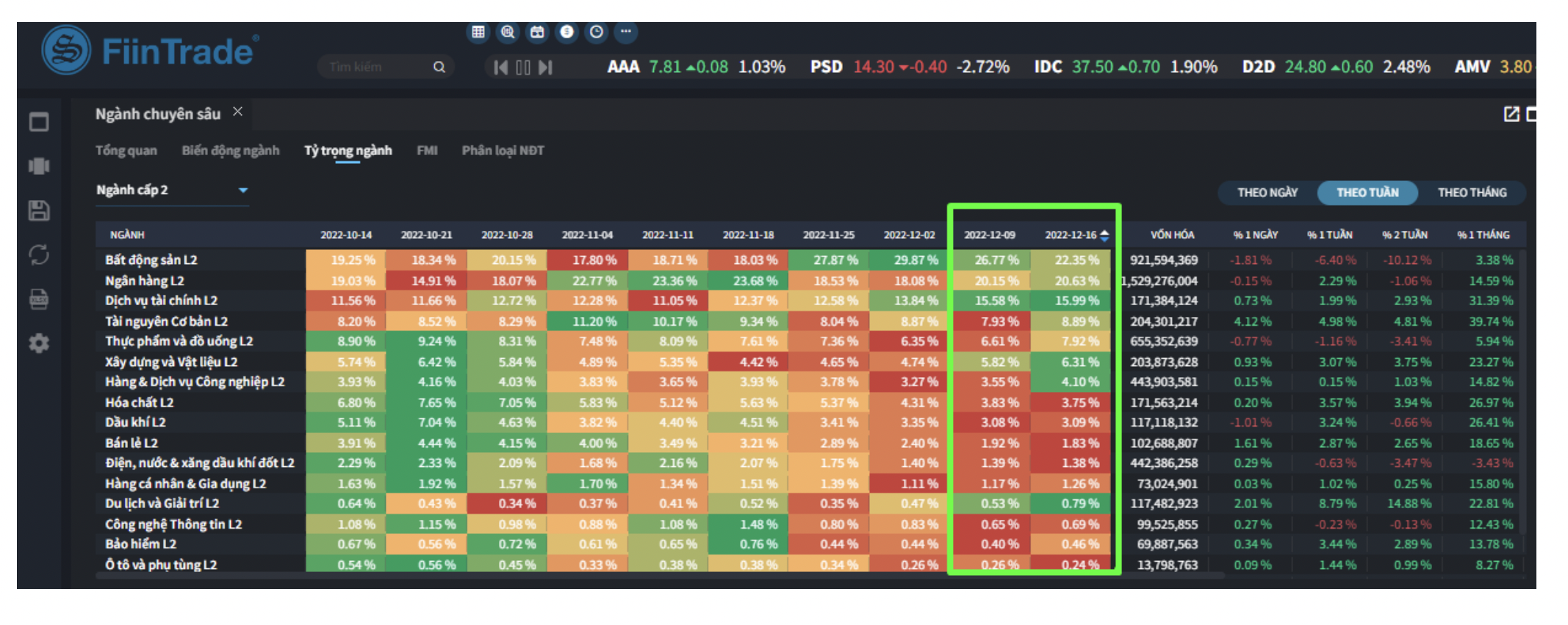Screen dimensions: 1568x625
Task: Pause the stock ticker playback
Action: coord(523,68)
